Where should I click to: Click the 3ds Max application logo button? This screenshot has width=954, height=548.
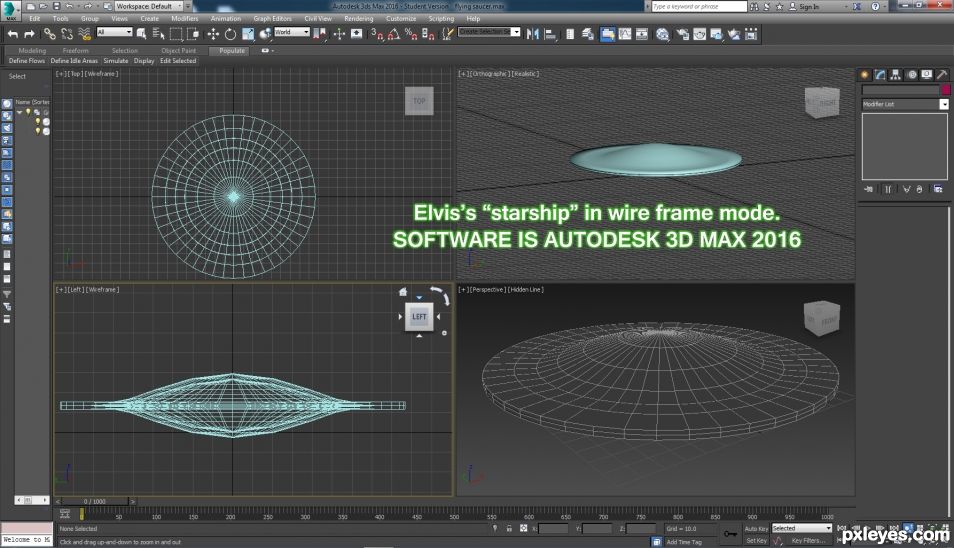click(10, 10)
